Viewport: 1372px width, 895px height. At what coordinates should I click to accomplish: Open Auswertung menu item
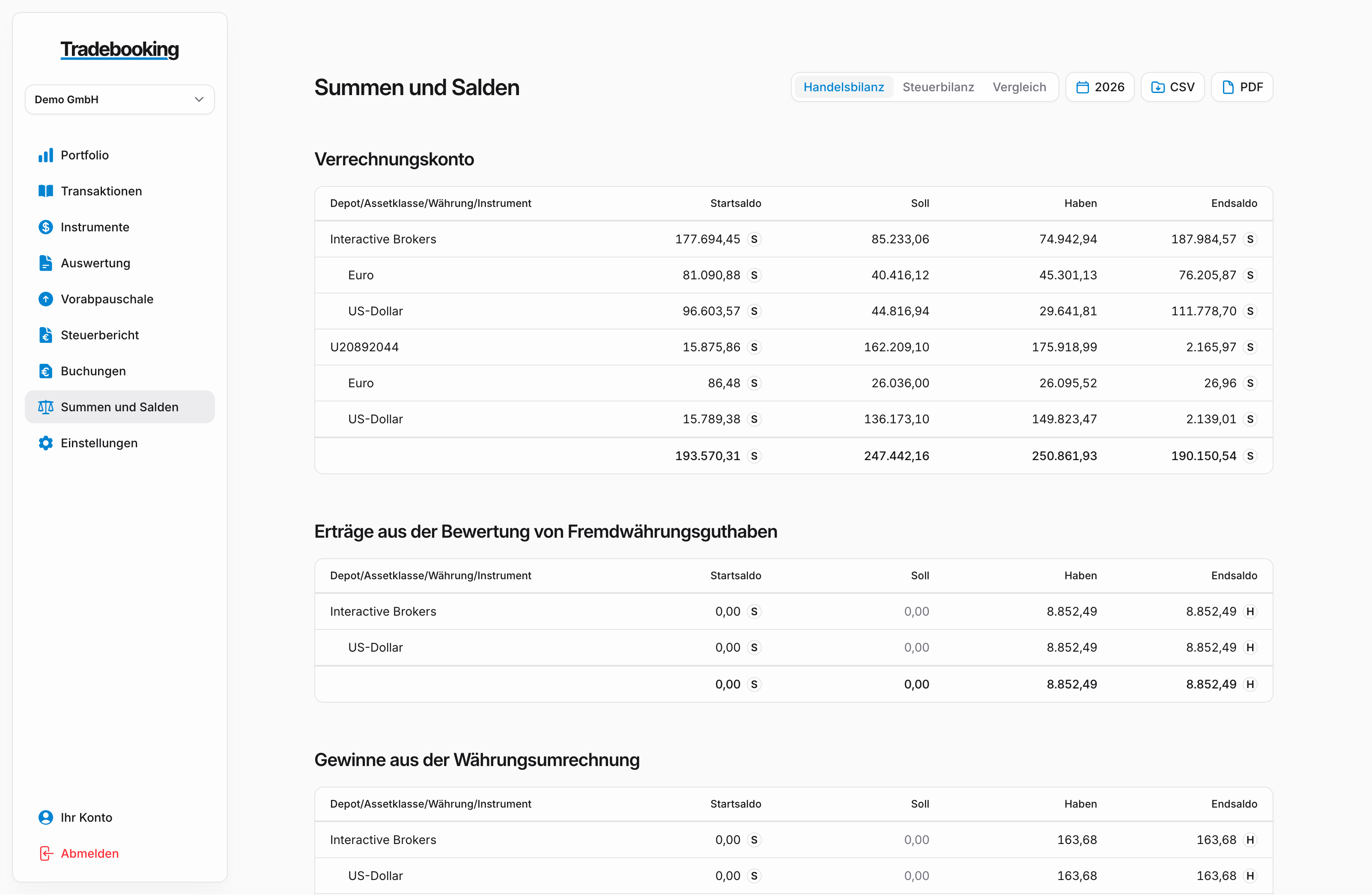pyautogui.click(x=120, y=263)
